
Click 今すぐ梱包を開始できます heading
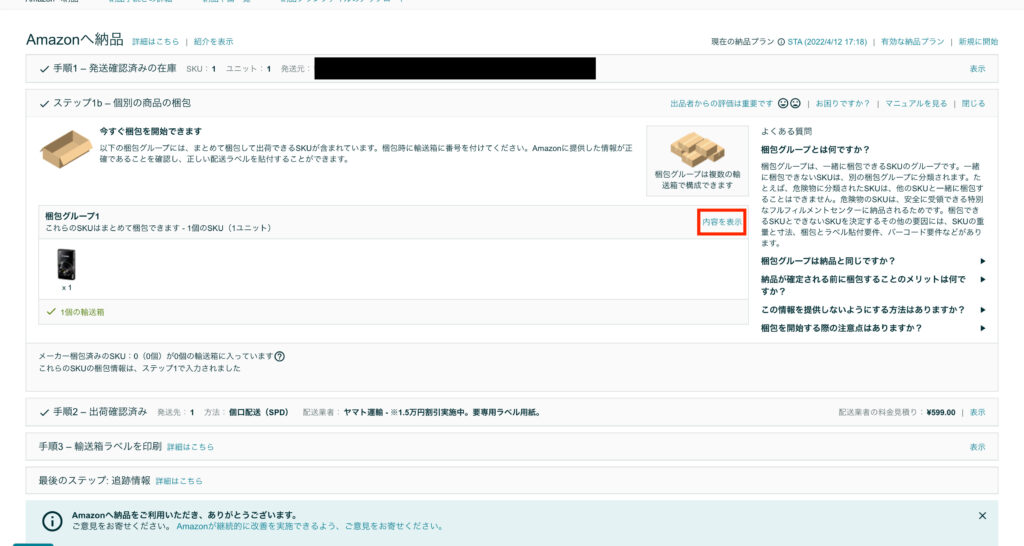pos(150,131)
